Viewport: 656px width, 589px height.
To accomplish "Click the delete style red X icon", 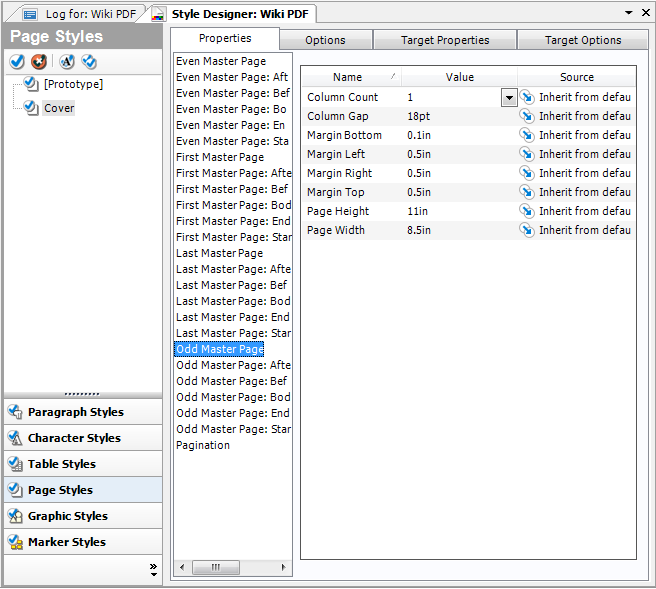I will (x=40, y=62).
